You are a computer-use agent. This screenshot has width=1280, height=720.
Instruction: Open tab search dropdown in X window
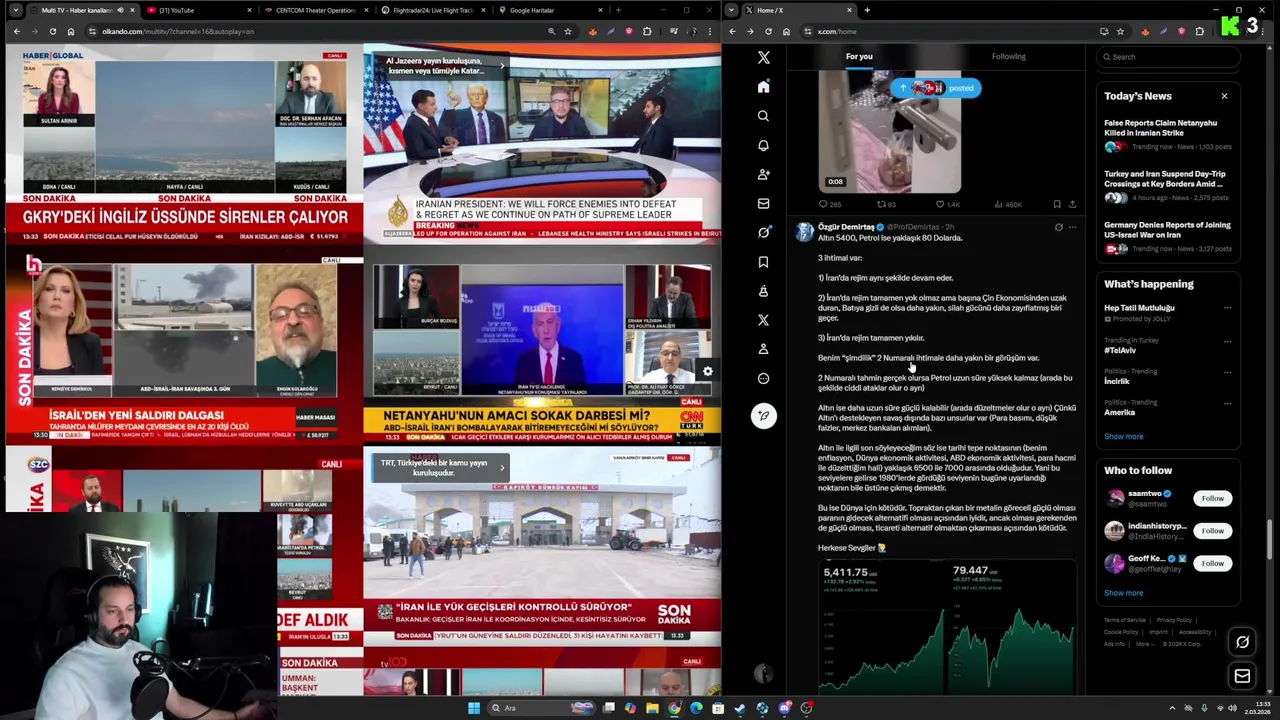point(732,10)
